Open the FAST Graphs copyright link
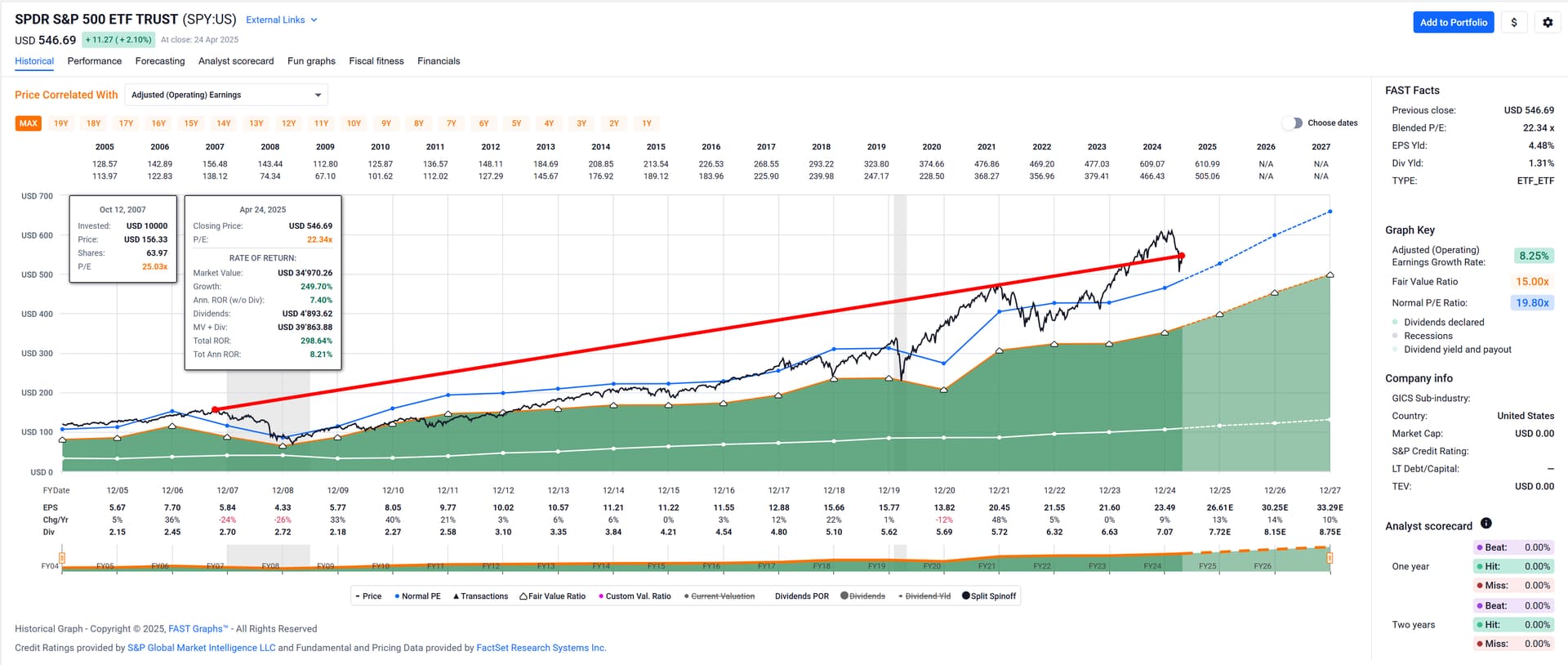 [198, 629]
